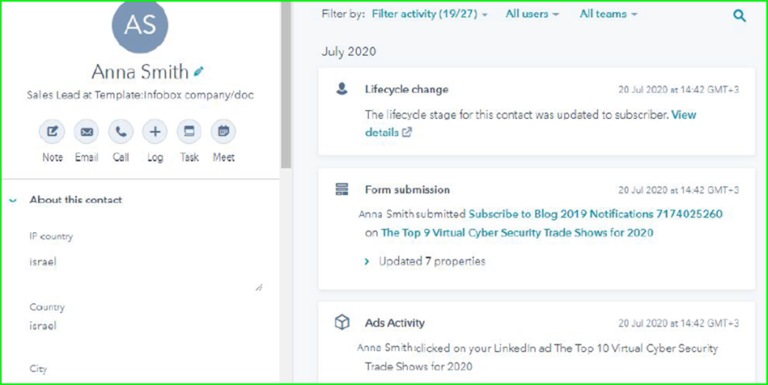Click the Lifecycle change person icon
Screen dimensions: 768x385
[342, 89]
